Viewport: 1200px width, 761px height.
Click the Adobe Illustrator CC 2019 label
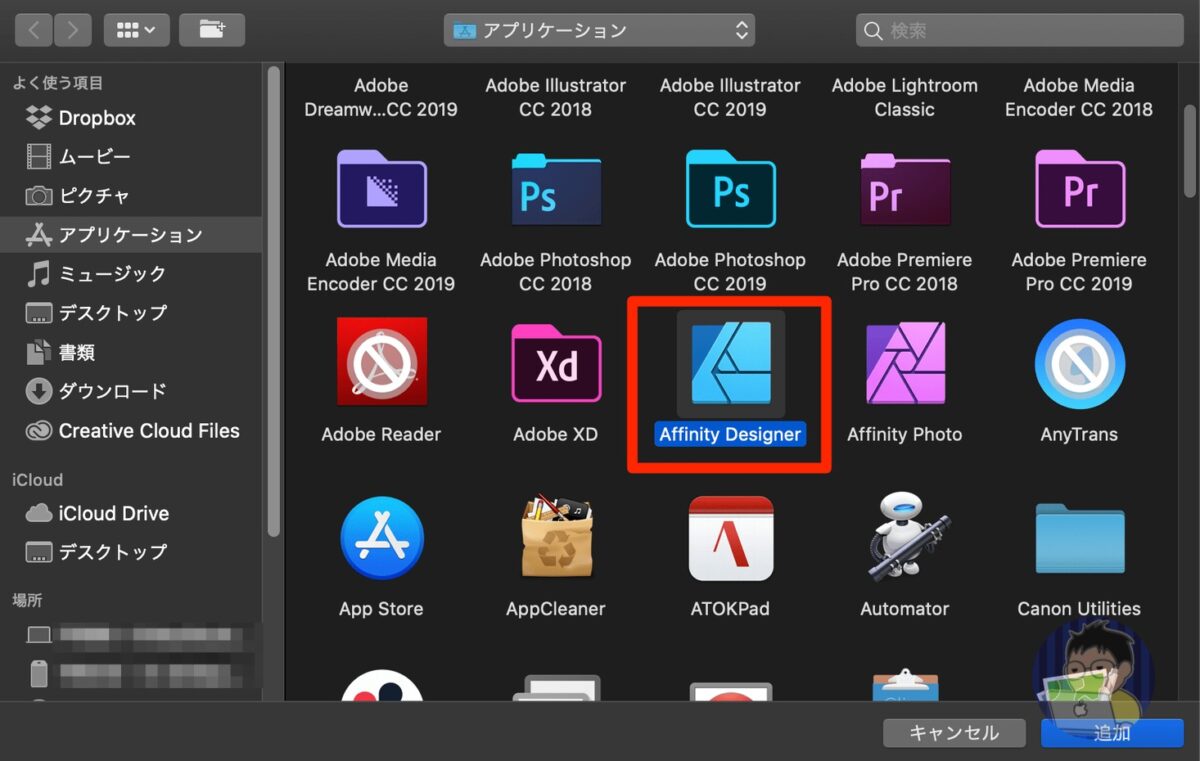(731, 97)
